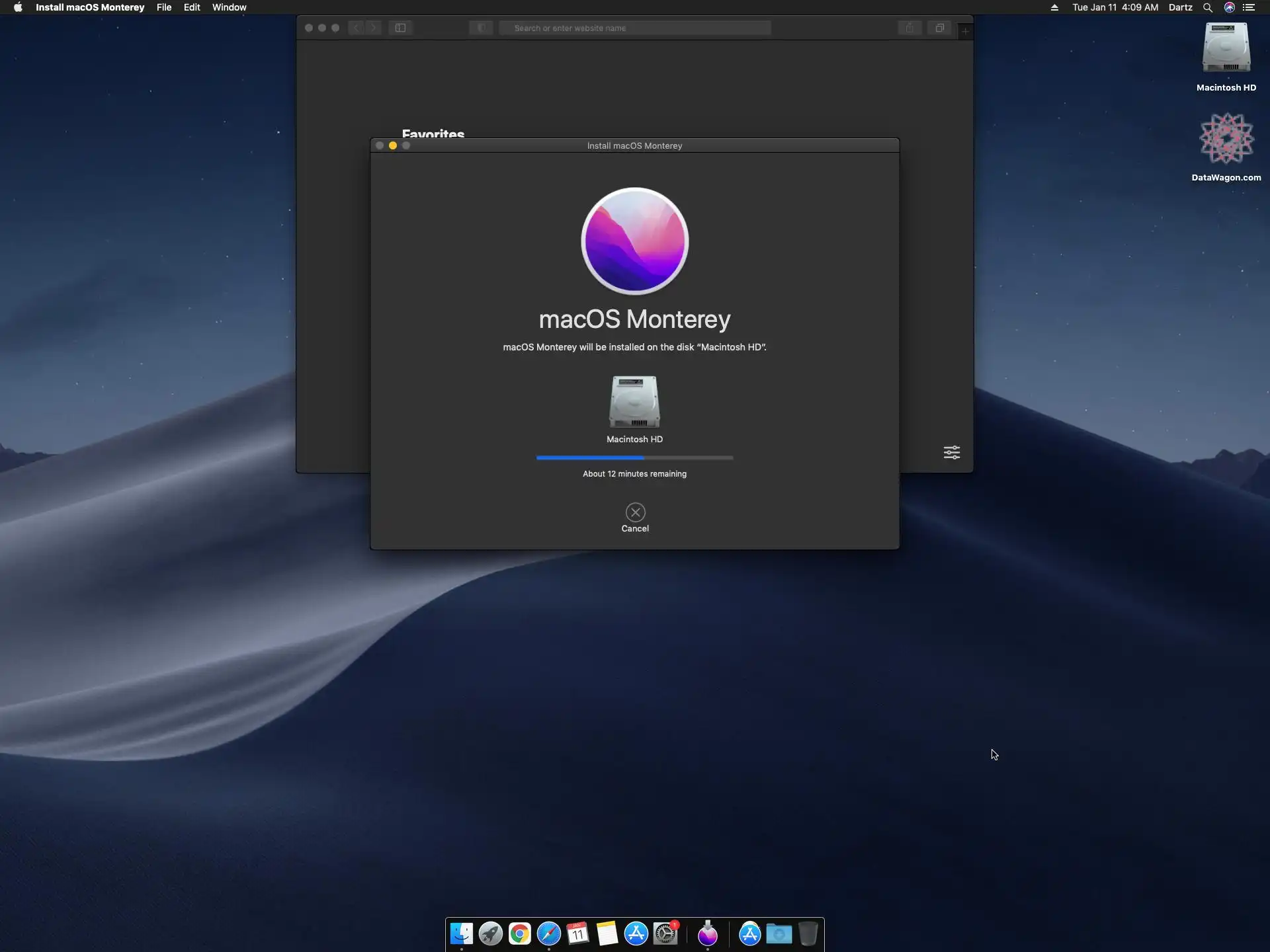The width and height of the screenshot is (1270, 952).
Task: Open the File menu
Action: (164, 7)
